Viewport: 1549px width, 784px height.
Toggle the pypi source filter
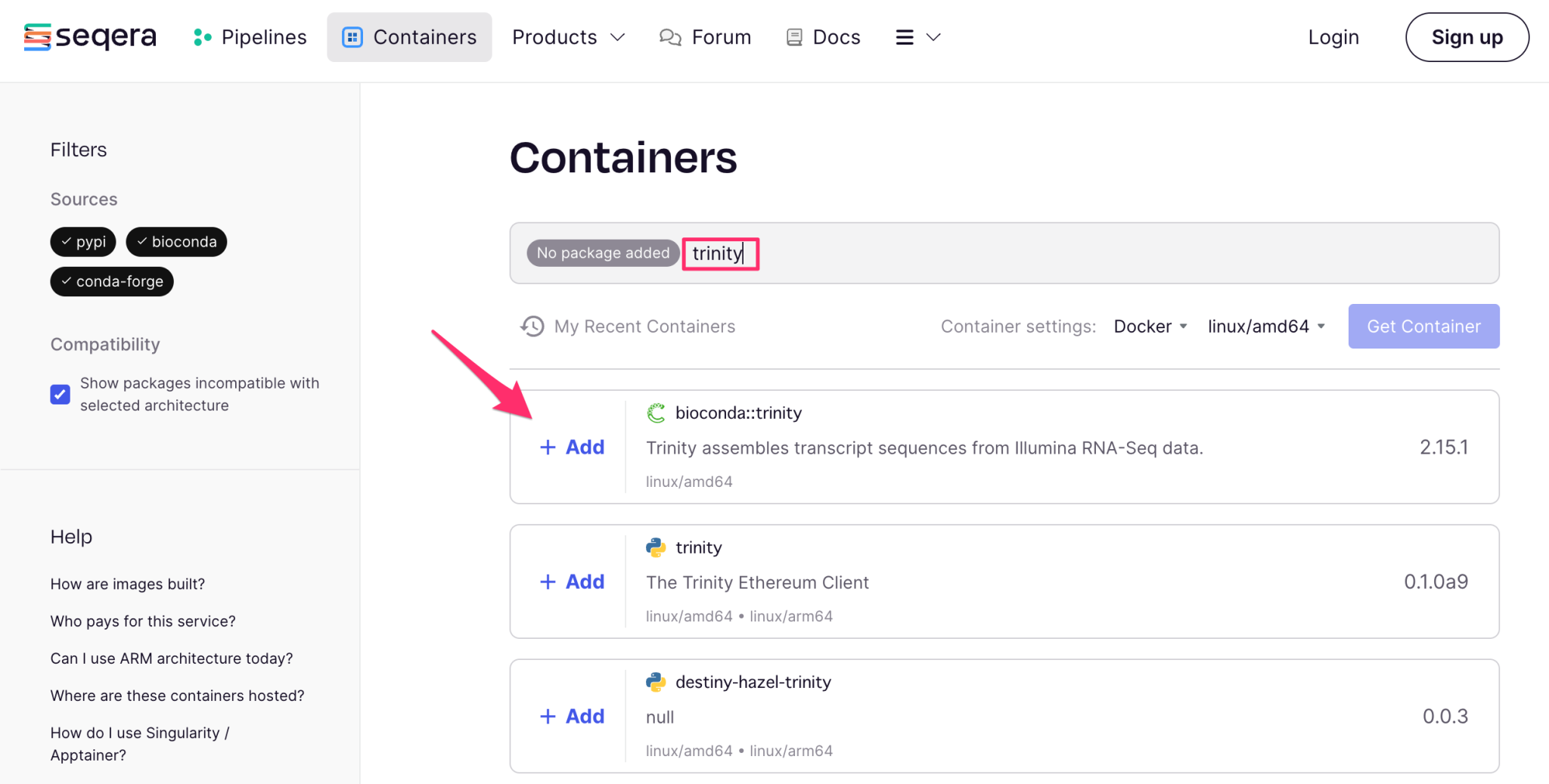tap(82, 242)
